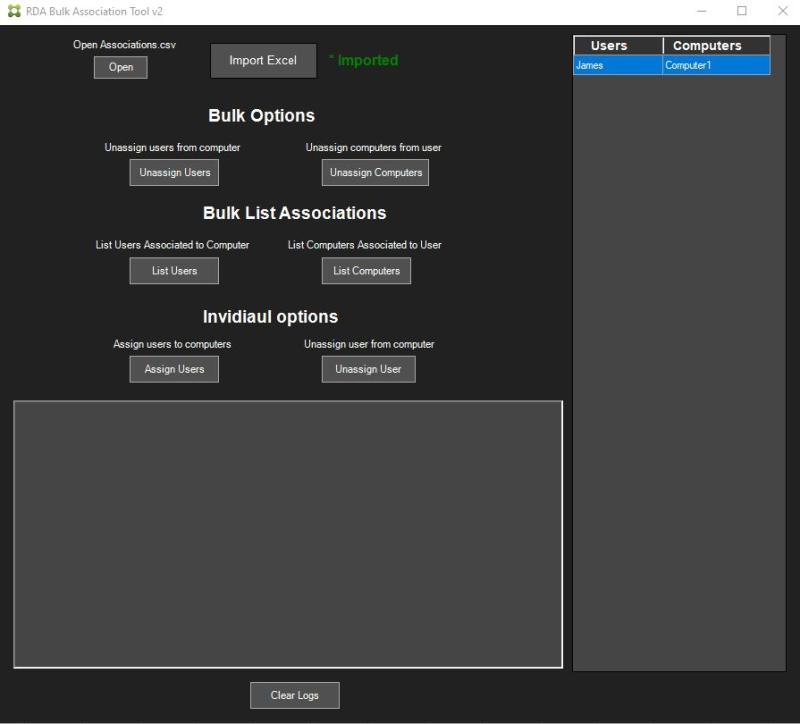Click 'List Computers Associated to User' label
The width and height of the screenshot is (800, 724).
point(364,245)
